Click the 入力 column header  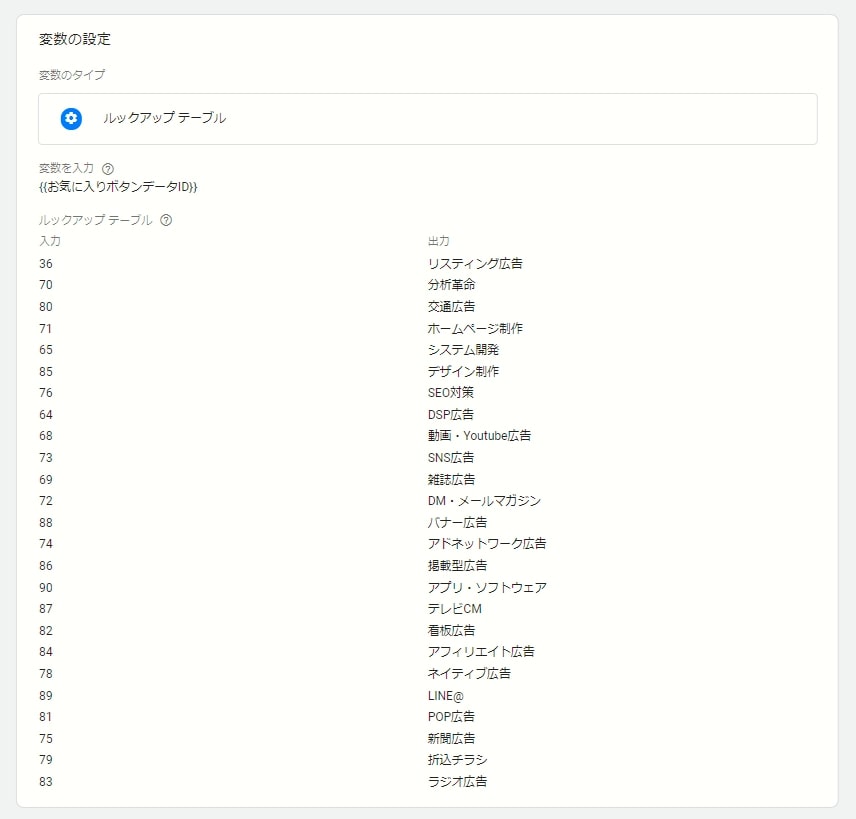(50, 241)
